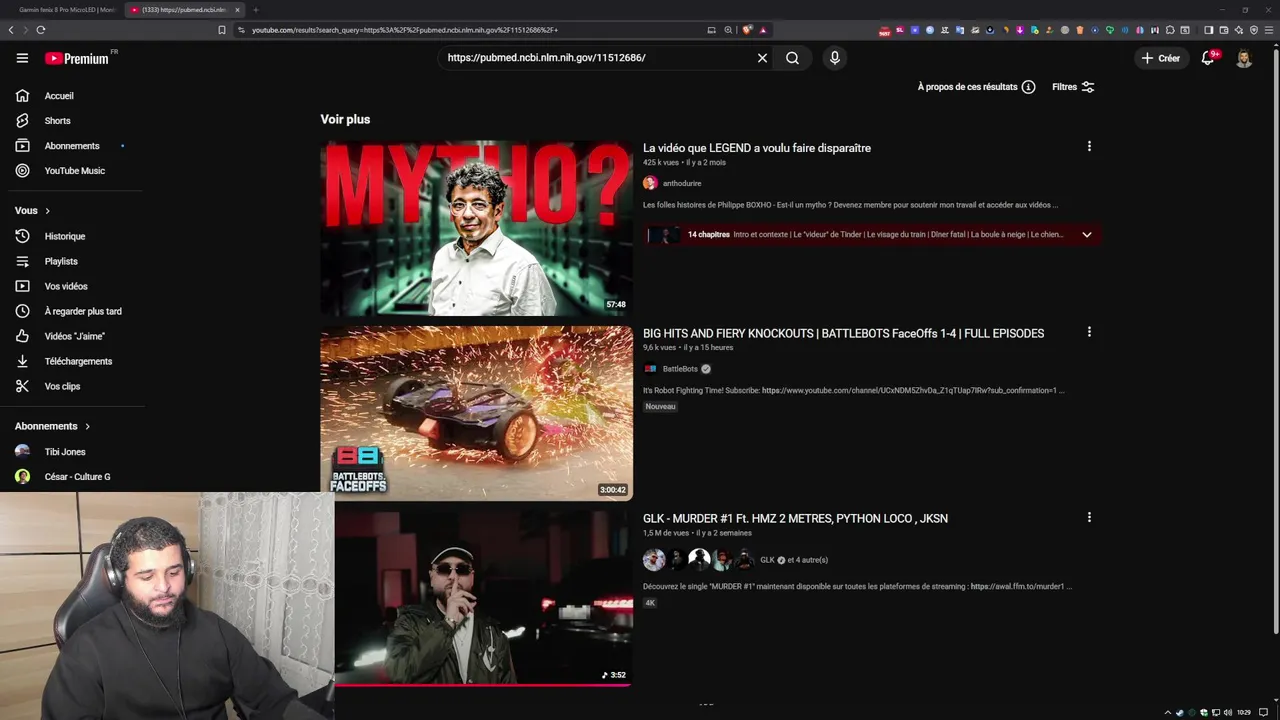This screenshot has height=720, width=1280.
Task: Click the Vos vidéos icon
Action: (x=22, y=286)
